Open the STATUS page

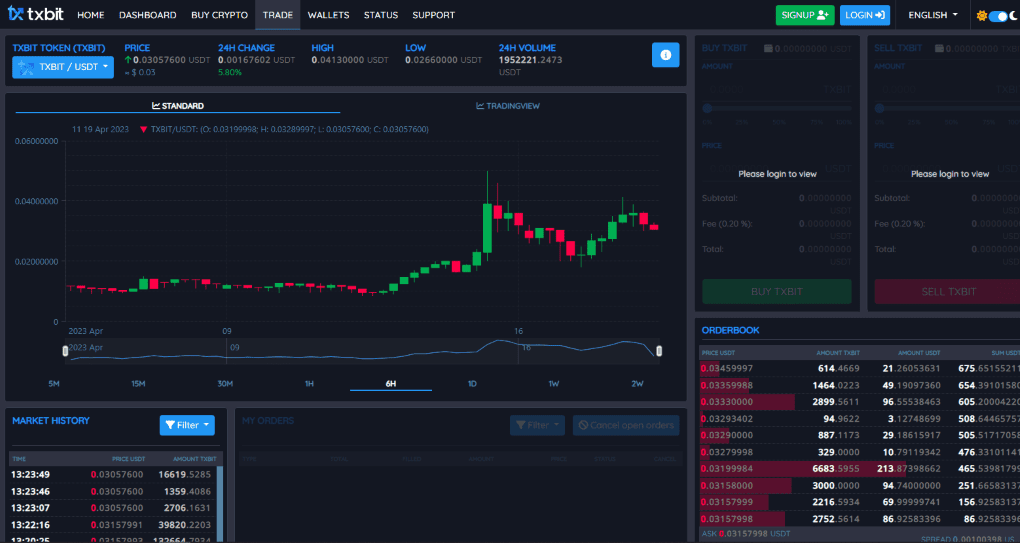[381, 15]
